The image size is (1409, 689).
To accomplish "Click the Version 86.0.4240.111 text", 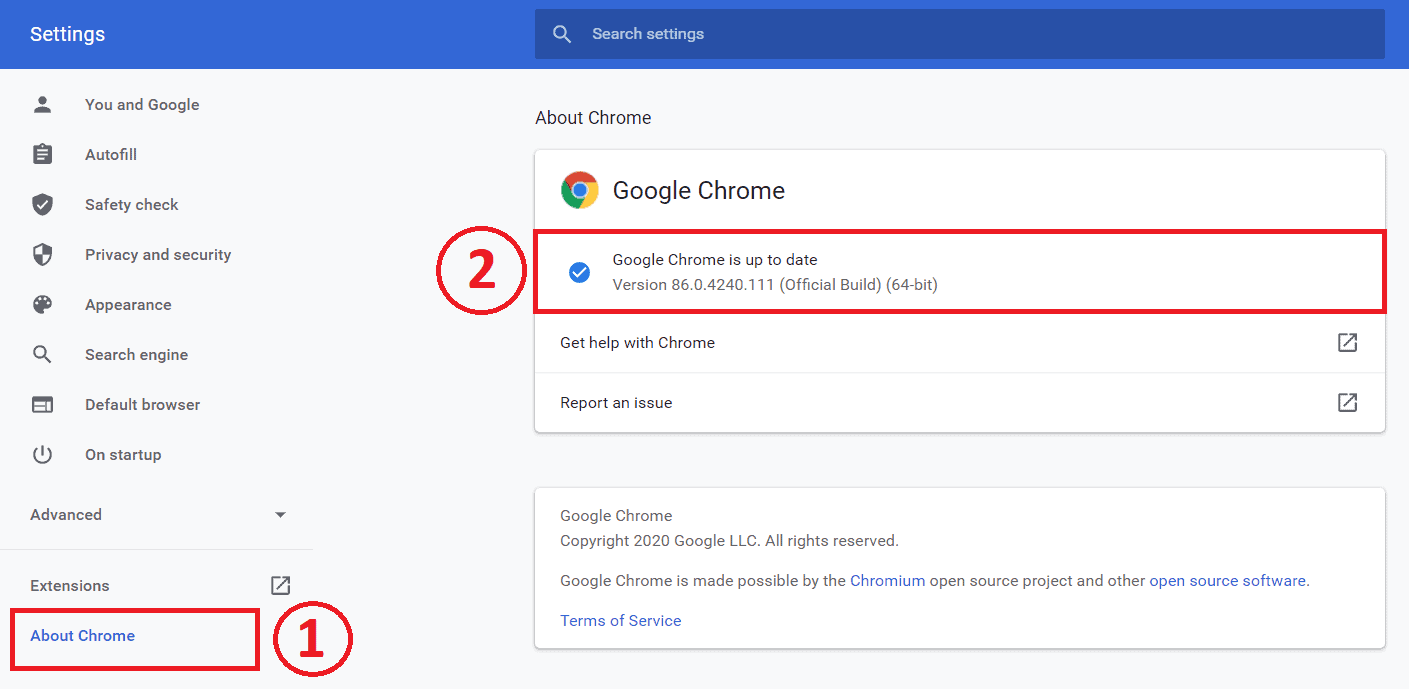I will pos(775,284).
